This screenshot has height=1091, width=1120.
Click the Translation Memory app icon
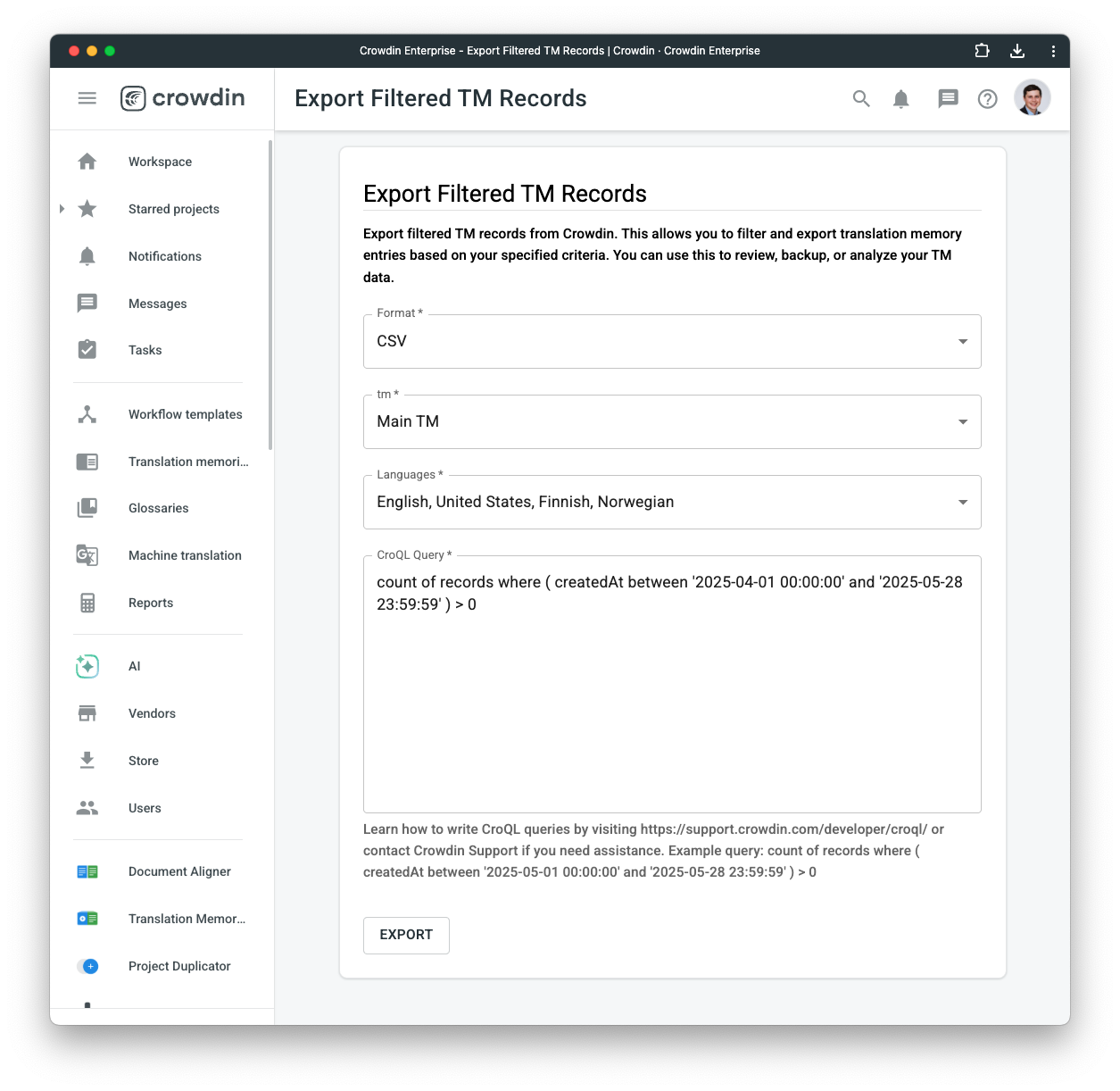point(87,919)
